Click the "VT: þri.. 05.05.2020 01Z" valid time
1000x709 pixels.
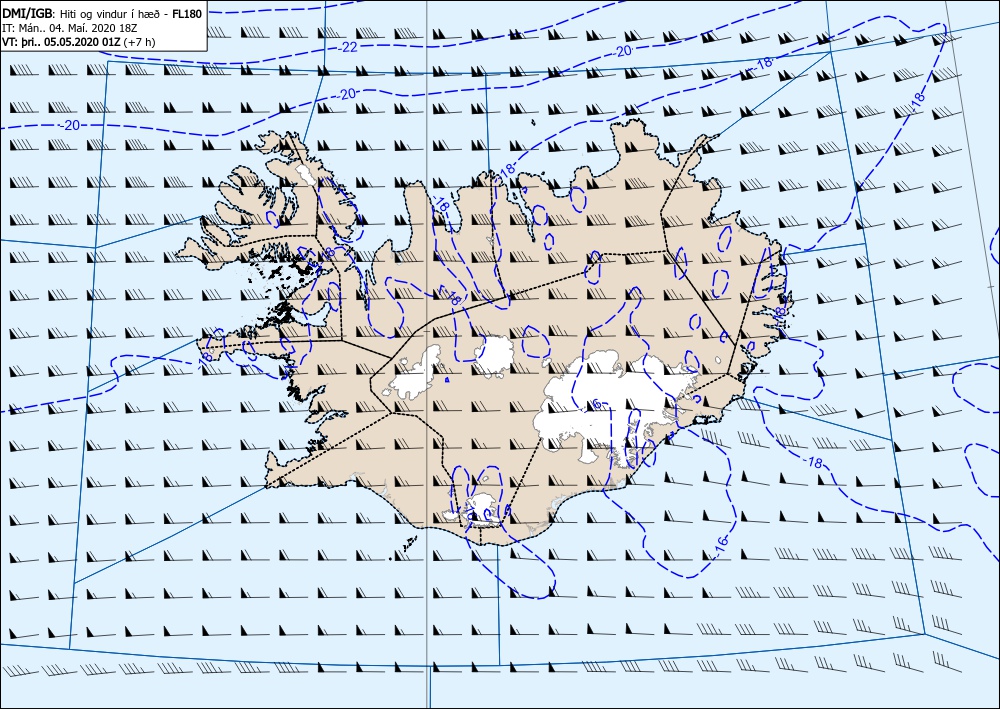tap(61, 42)
